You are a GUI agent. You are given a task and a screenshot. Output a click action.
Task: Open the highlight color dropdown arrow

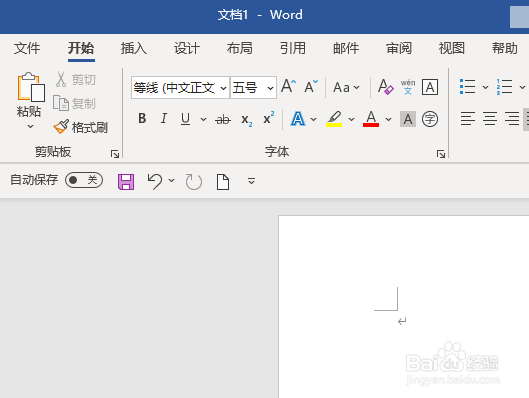pyautogui.click(x=352, y=119)
